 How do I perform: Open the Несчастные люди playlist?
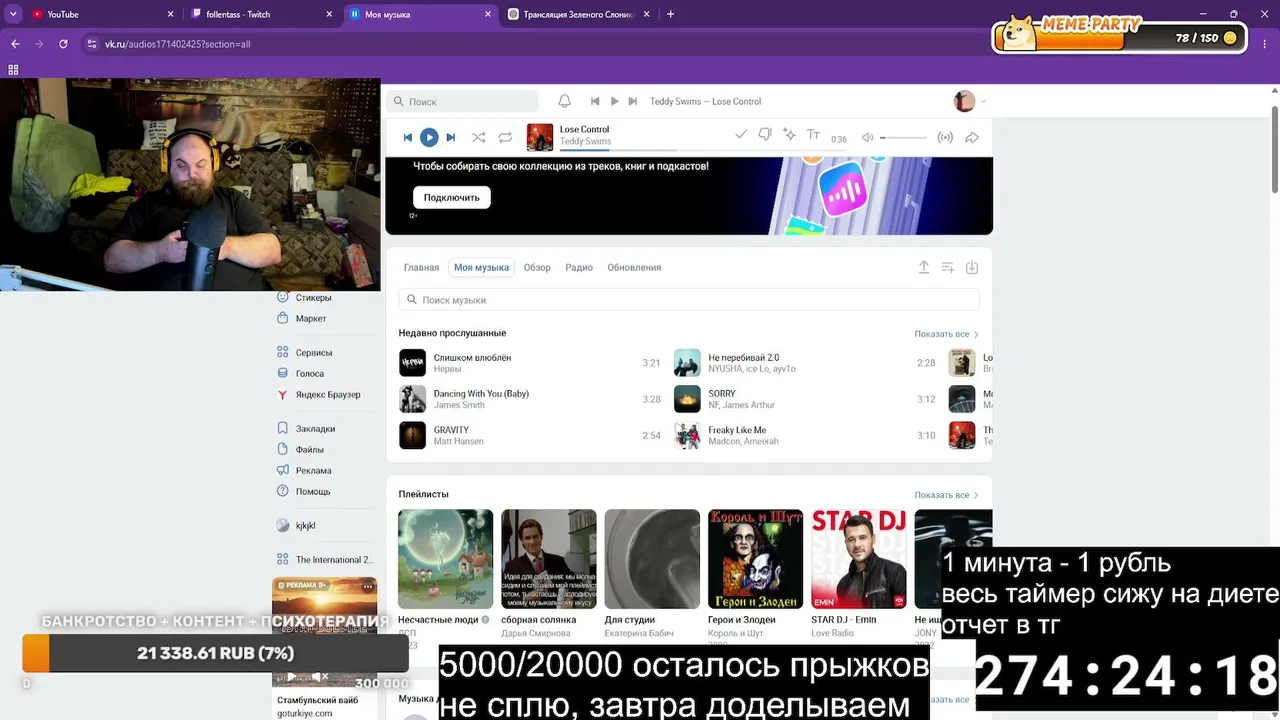[446, 559]
